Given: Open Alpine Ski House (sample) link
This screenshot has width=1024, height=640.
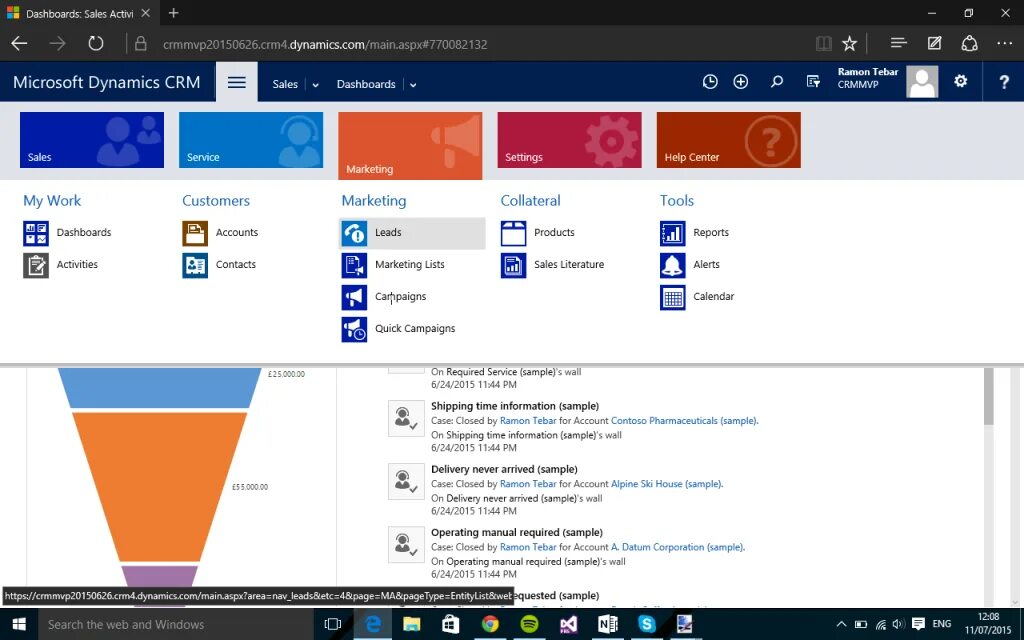Looking at the screenshot, I should coord(666,484).
